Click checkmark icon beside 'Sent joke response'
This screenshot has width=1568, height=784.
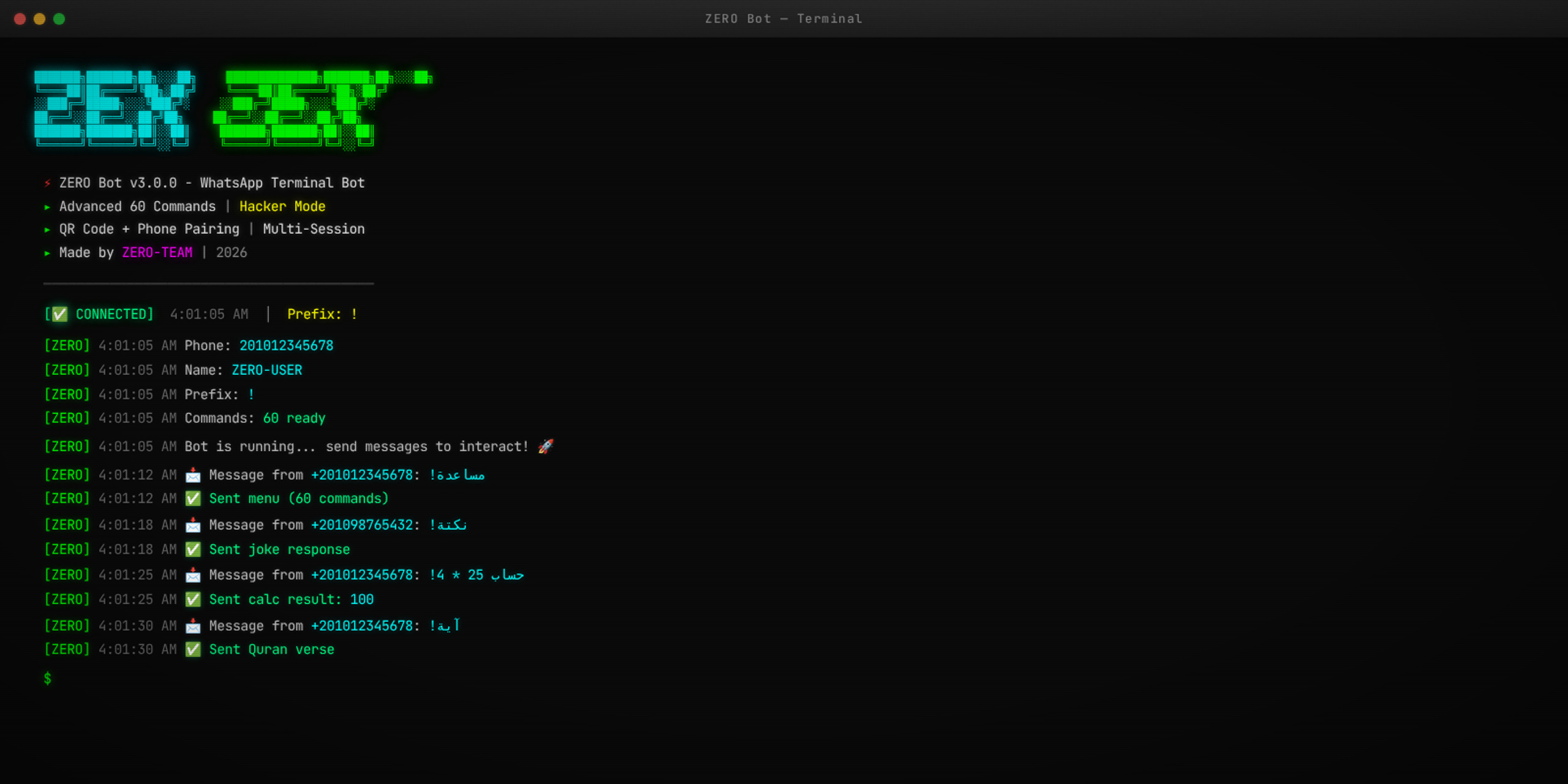(193, 549)
